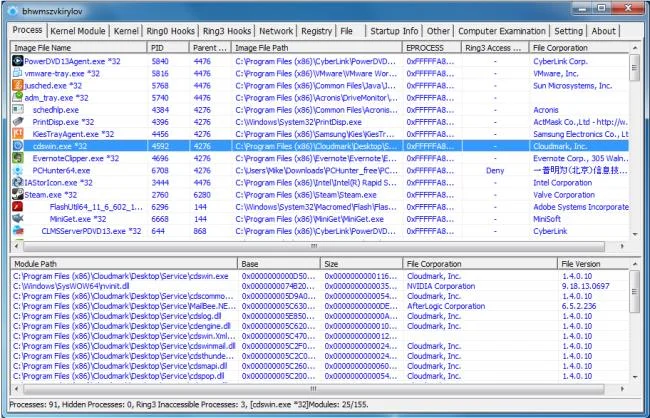Sort modules by Size column header
The height and width of the screenshot is (418, 650).
[361, 264]
